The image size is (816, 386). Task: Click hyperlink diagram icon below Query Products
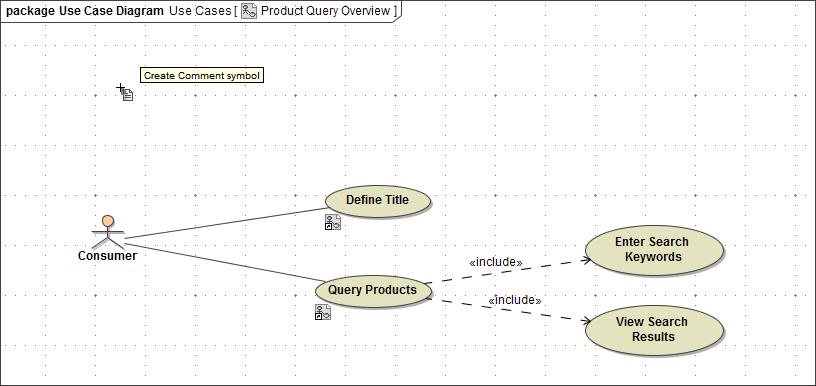[323, 312]
